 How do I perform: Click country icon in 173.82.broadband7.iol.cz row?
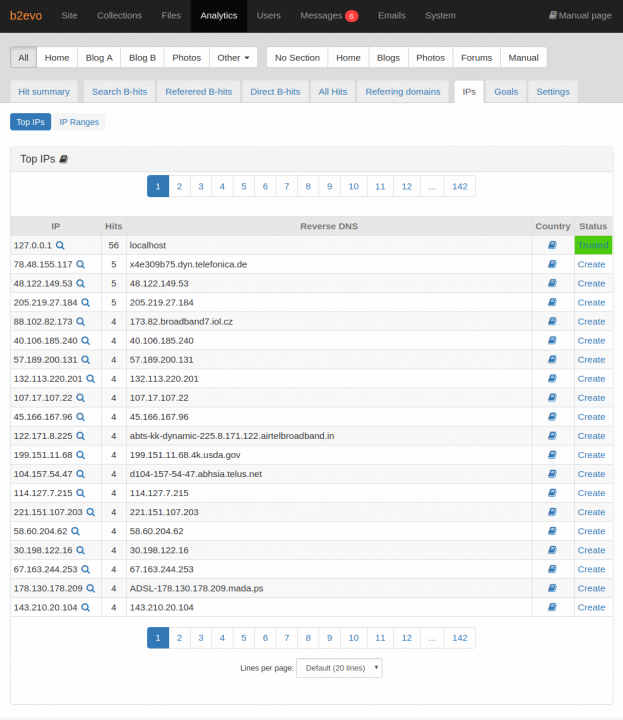click(x=552, y=321)
